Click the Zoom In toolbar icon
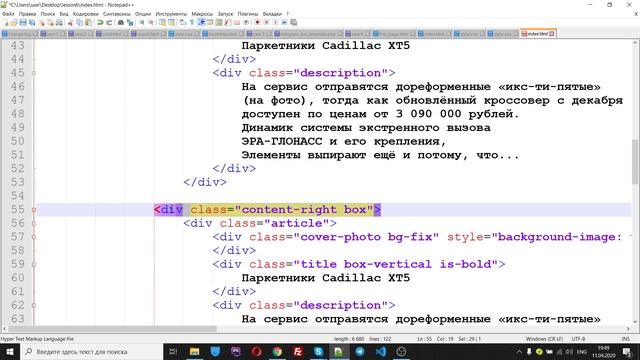640x360 pixels. (x=141, y=22)
